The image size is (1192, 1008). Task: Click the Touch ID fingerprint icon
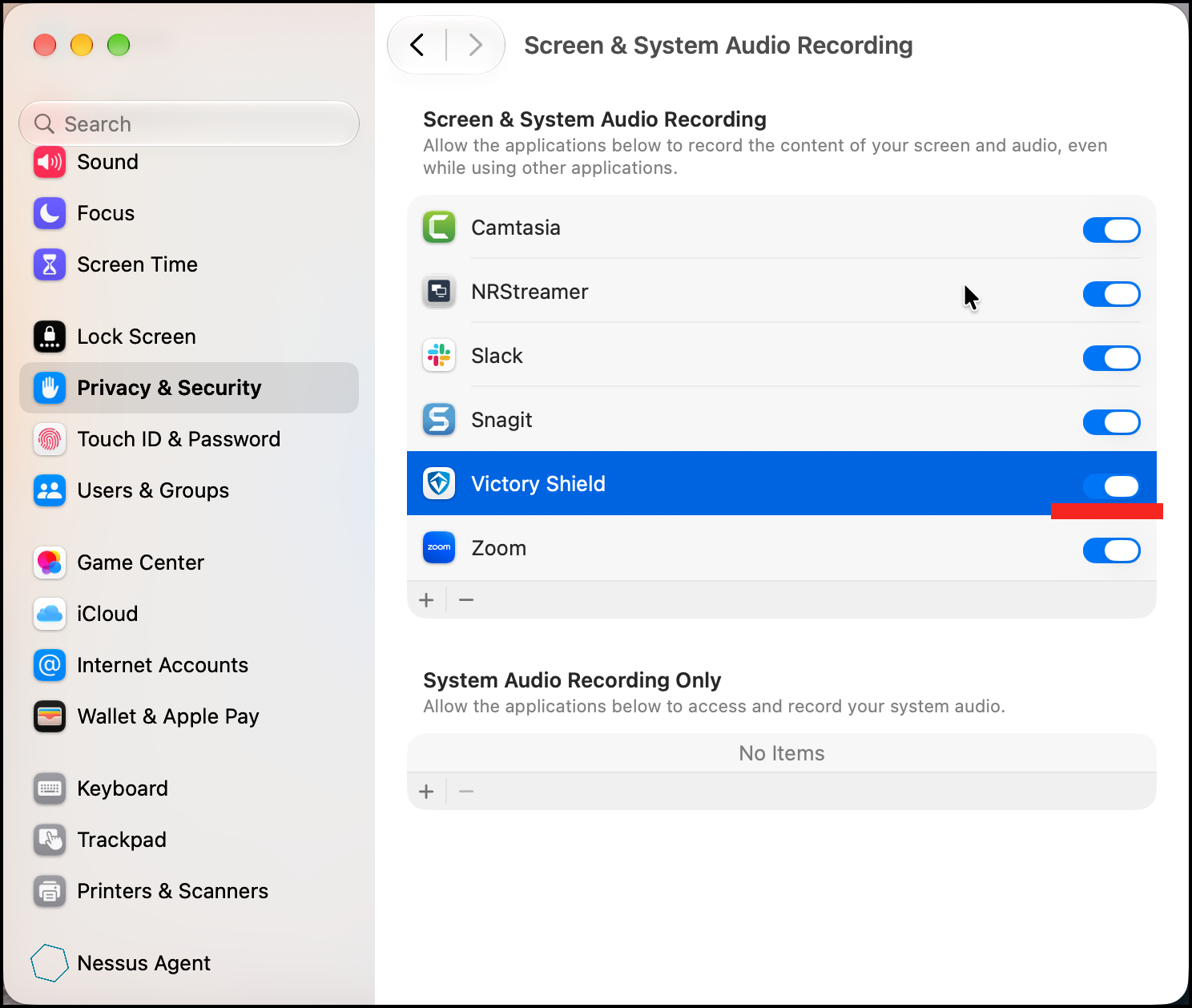pos(50,439)
